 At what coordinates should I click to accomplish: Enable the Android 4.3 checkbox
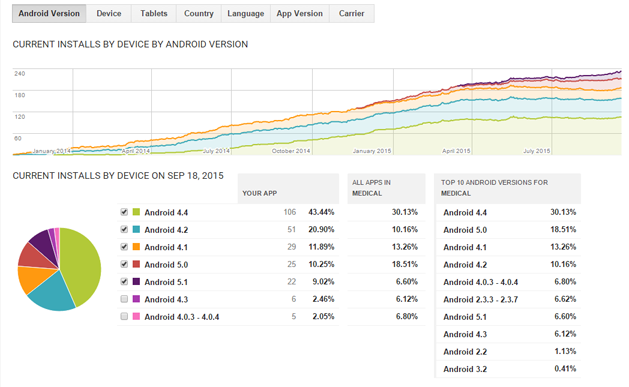coord(124,299)
